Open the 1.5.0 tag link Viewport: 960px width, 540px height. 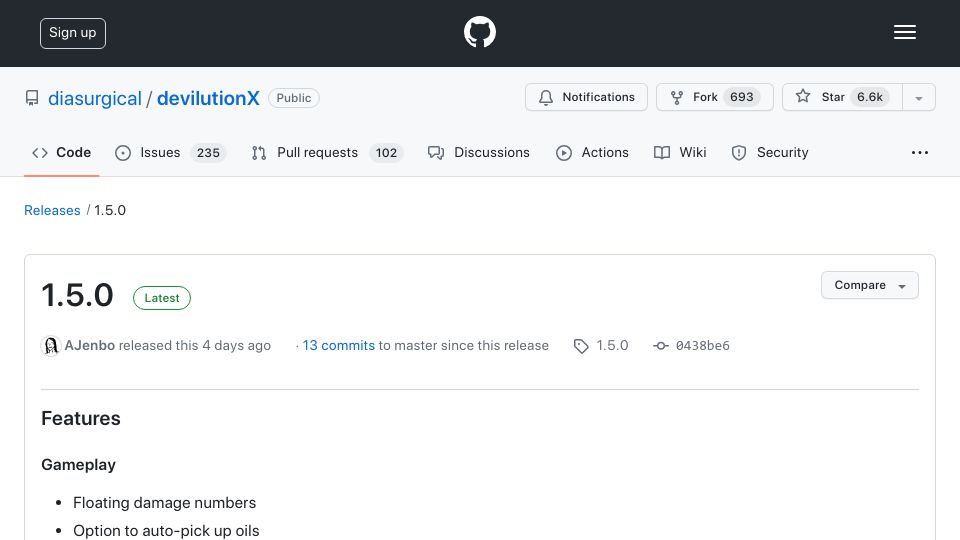pyautogui.click(x=612, y=345)
